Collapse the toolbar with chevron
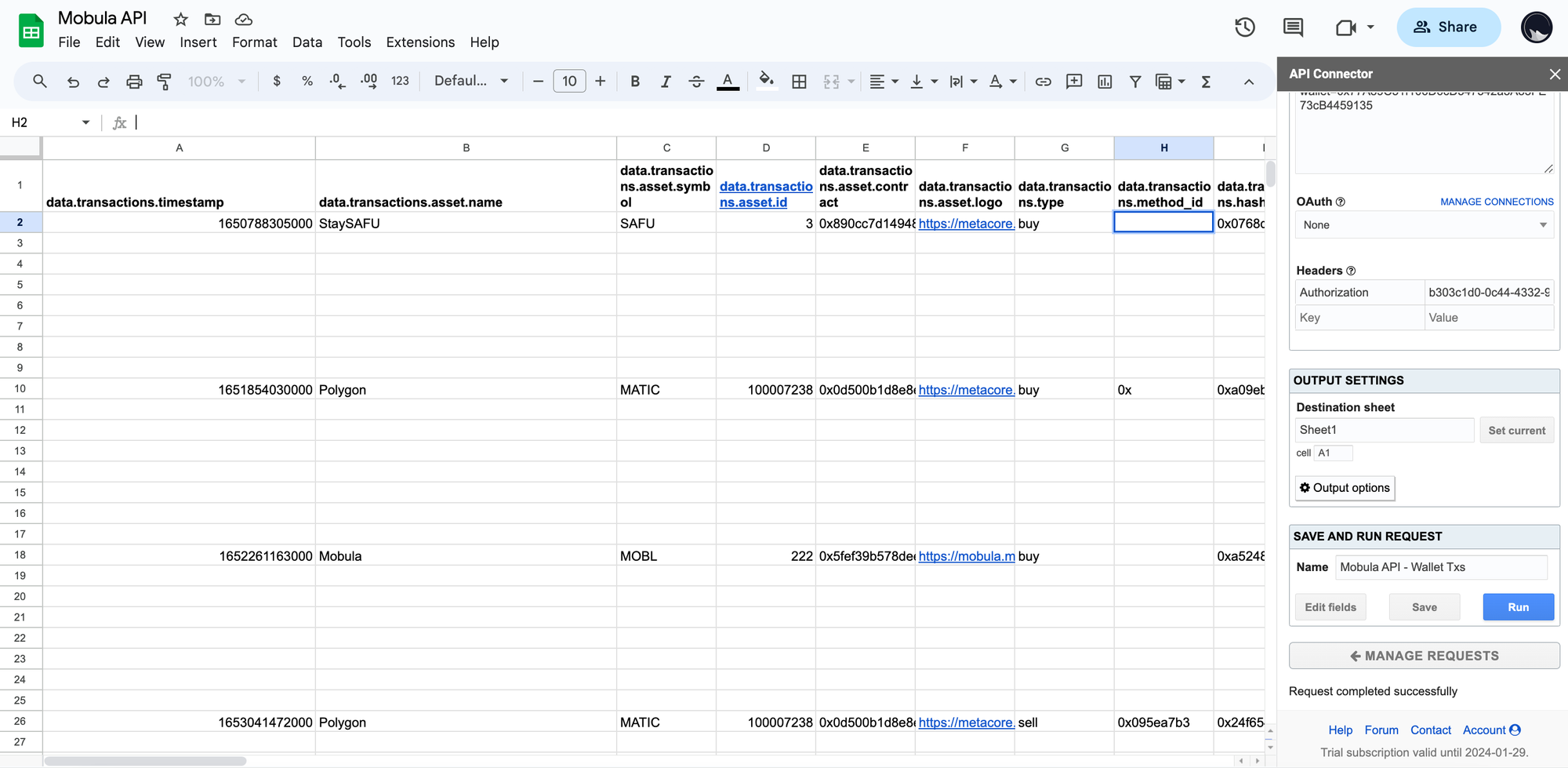Viewport: 1568px width, 768px height. coord(1249,82)
